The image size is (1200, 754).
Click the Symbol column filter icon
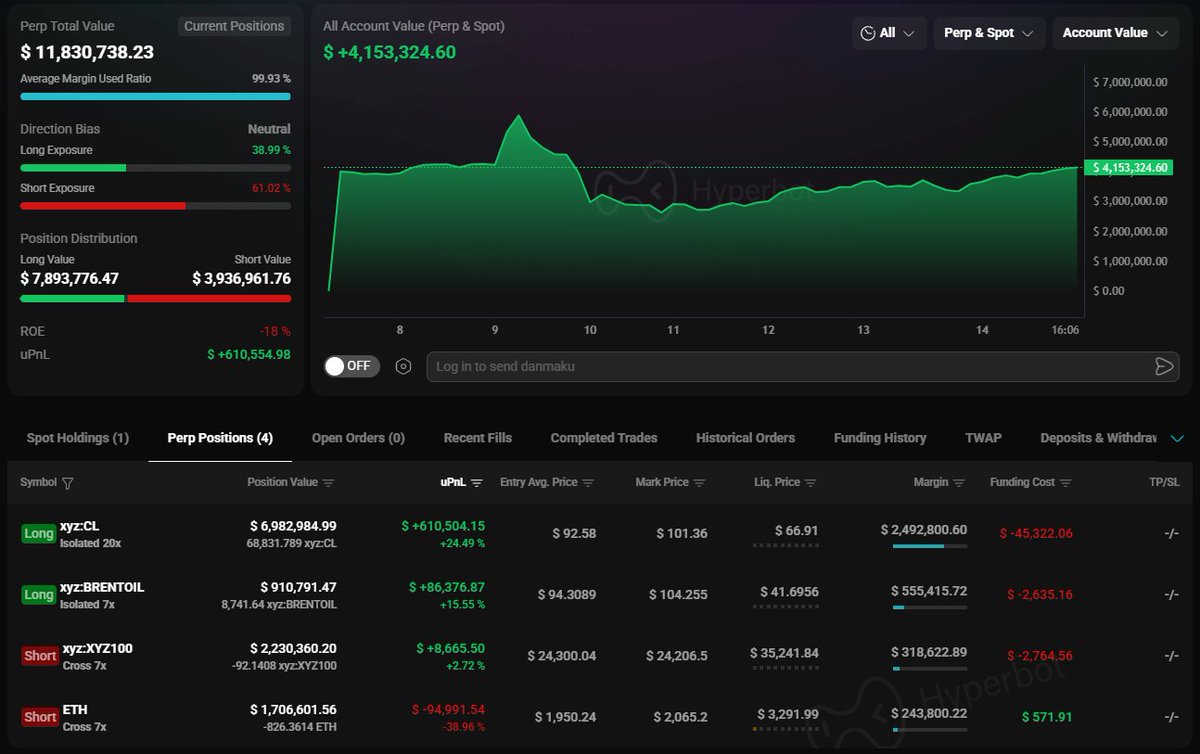point(67,483)
